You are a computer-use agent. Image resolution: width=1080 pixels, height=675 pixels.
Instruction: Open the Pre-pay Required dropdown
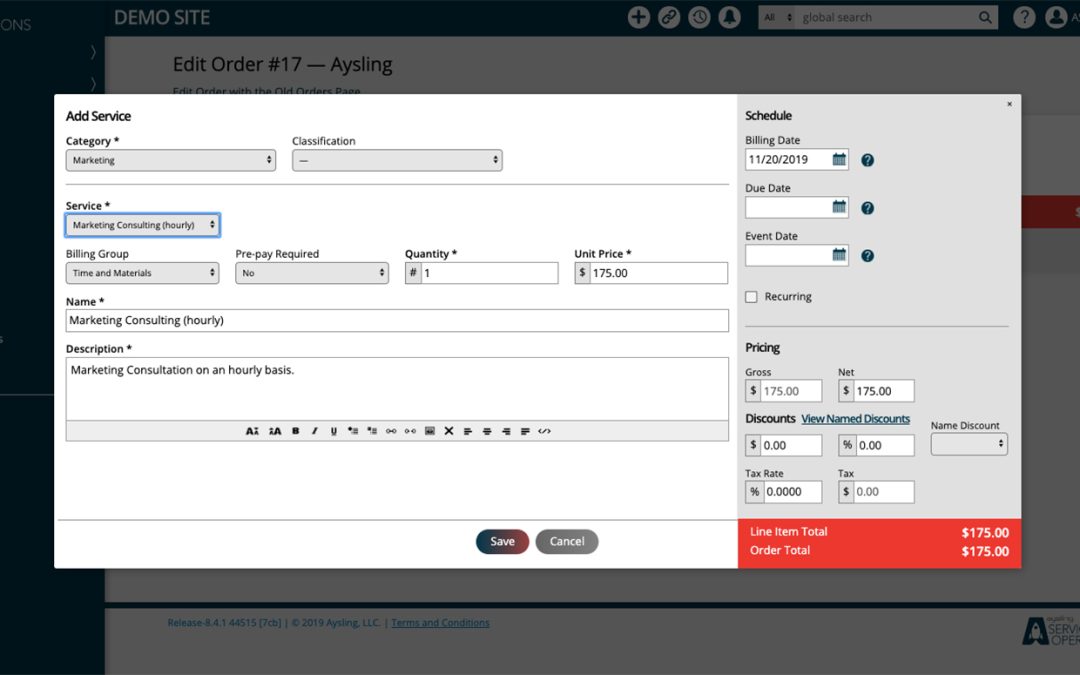click(x=312, y=273)
